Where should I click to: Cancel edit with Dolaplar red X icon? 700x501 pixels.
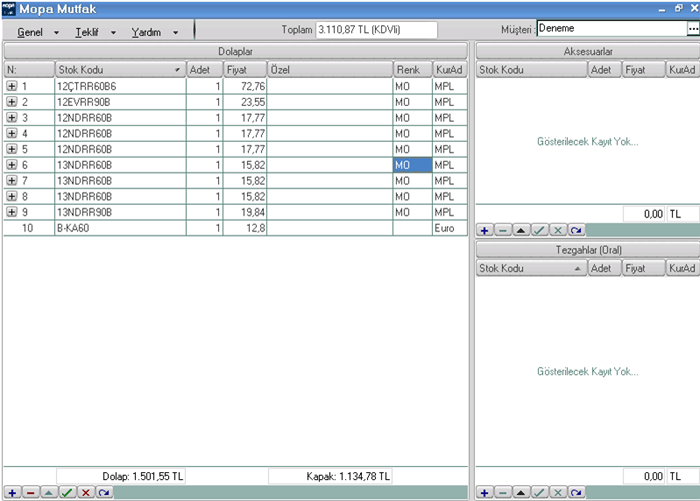click(86, 493)
